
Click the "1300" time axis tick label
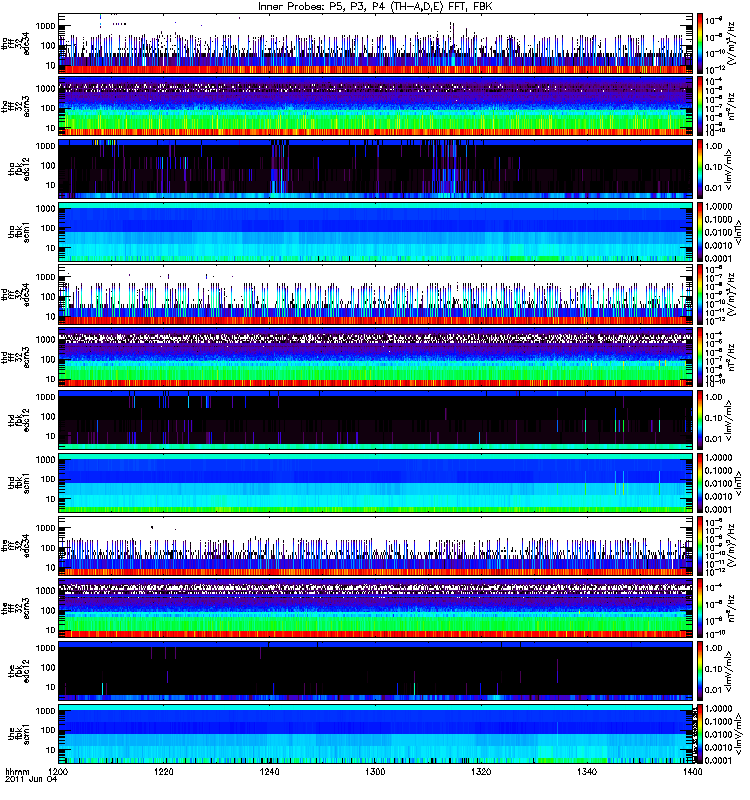click(x=375, y=771)
